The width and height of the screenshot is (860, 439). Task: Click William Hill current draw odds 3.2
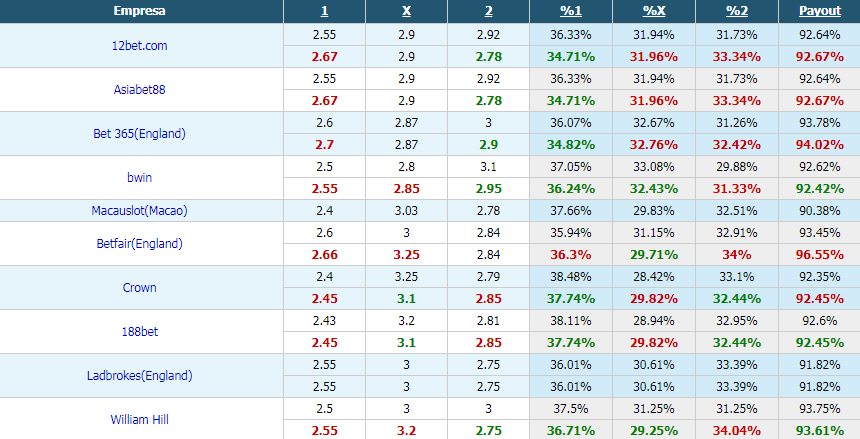pos(406,431)
